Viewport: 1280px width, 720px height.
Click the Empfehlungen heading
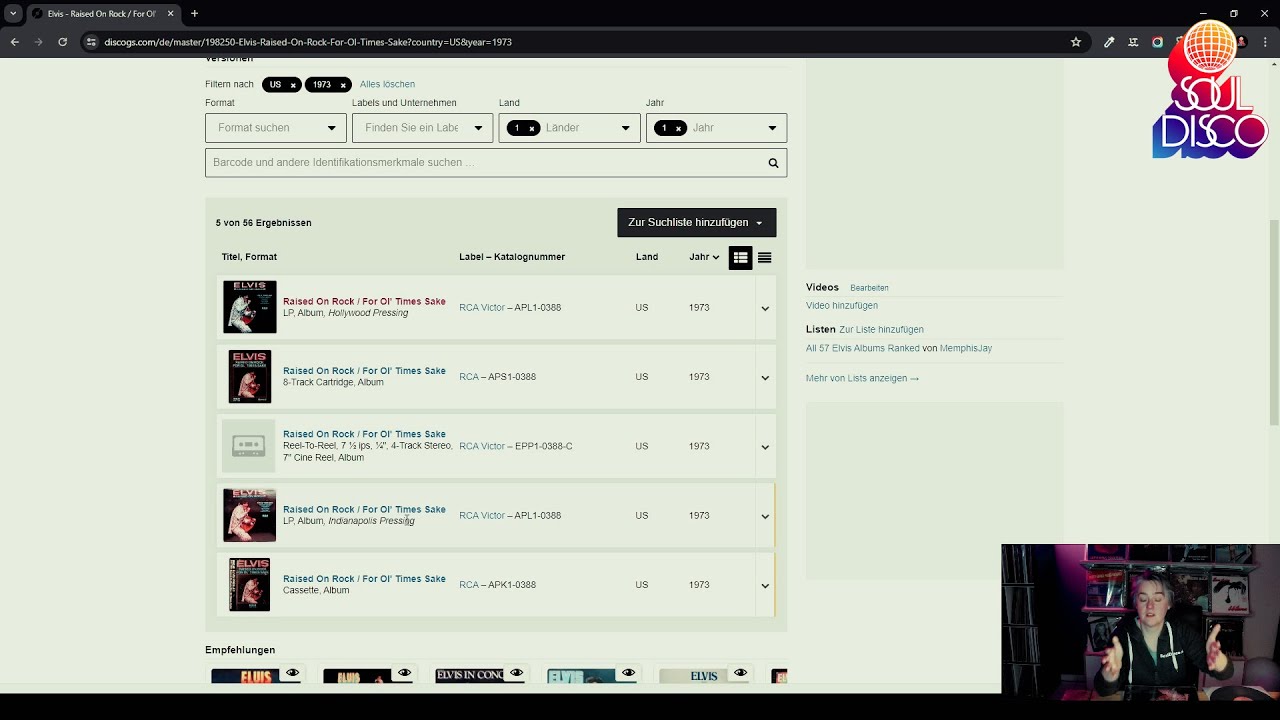coord(240,650)
